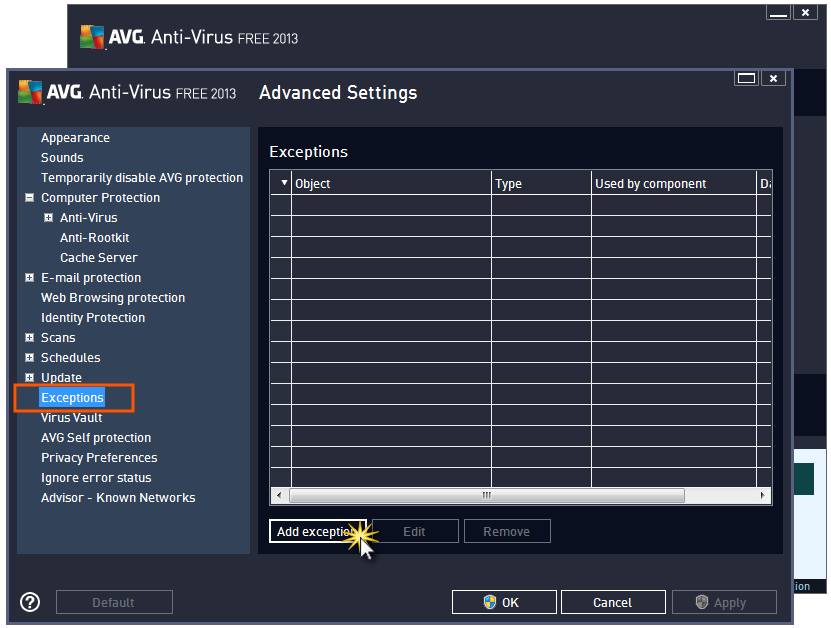Close the Advanced Settings dialog

coord(773,78)
